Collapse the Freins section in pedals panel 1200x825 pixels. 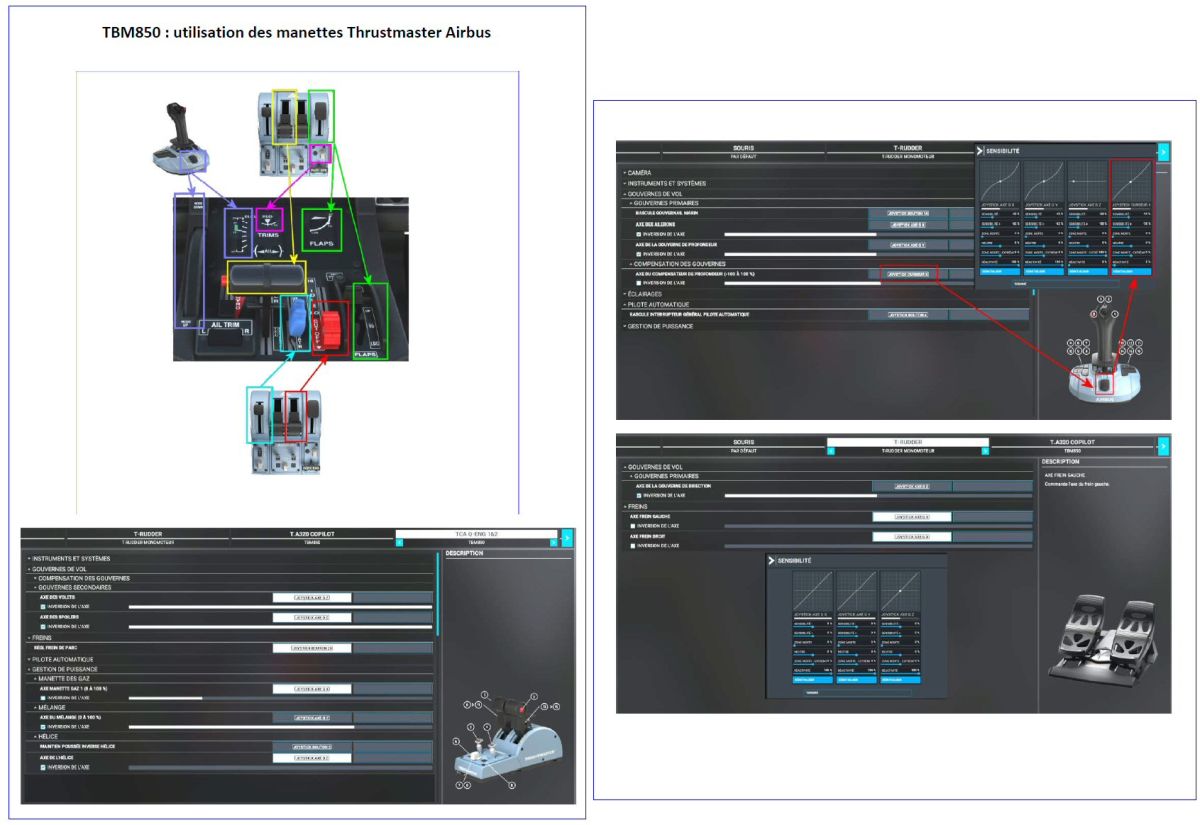(636, 506)
